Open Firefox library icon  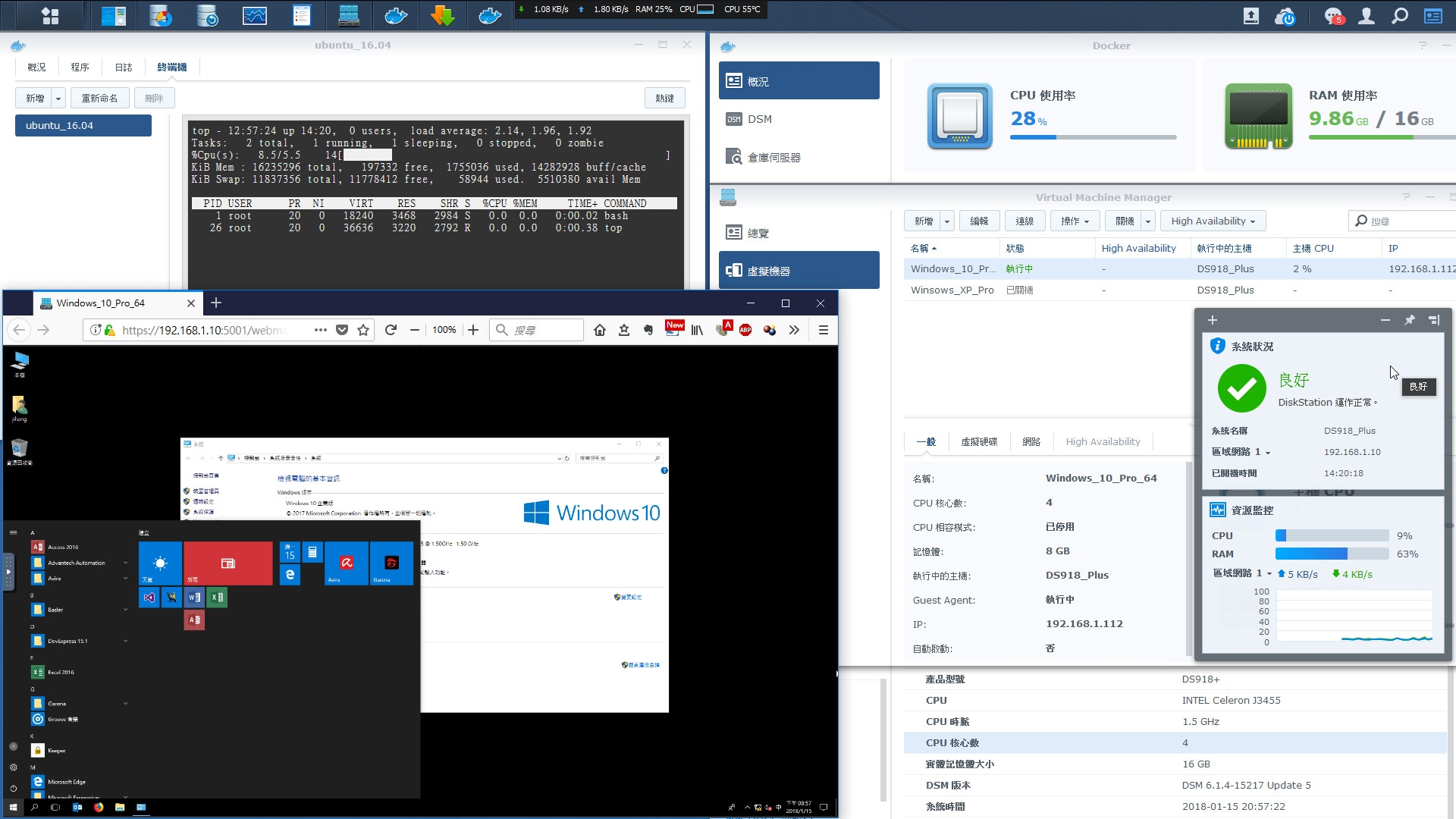[697, 330]
